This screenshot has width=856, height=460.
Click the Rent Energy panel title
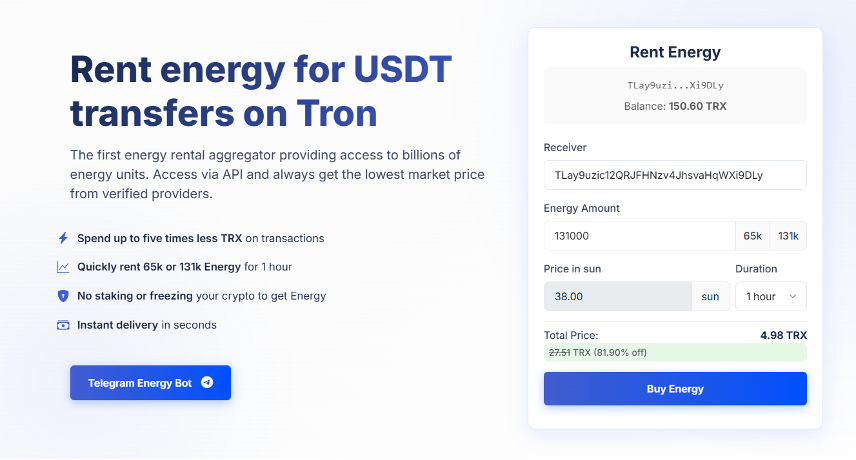[x=675, y=52]
